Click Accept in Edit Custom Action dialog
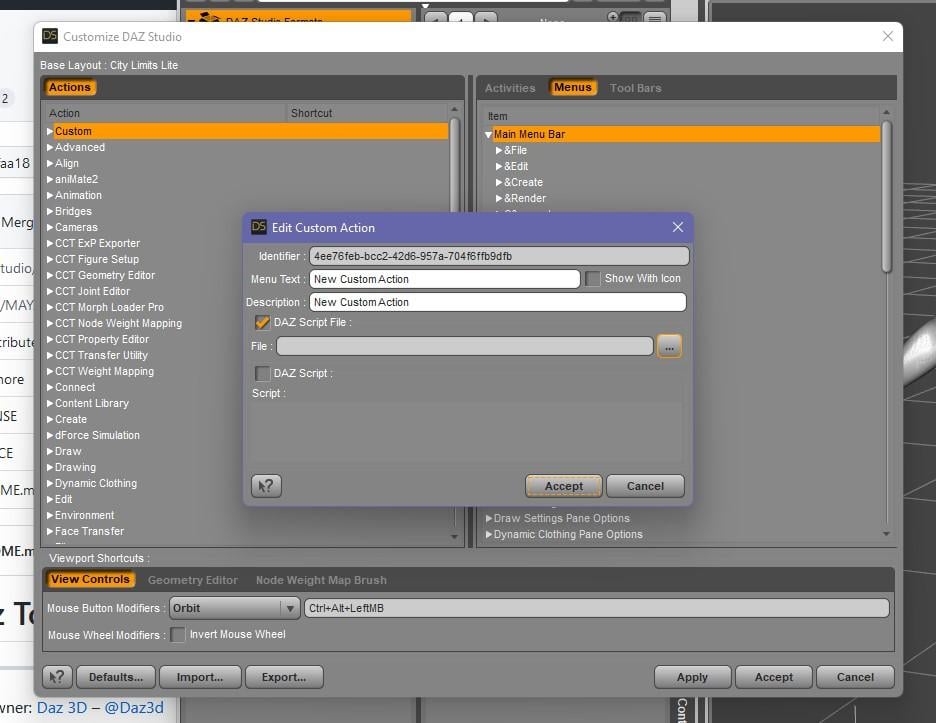 tap(564, 486)
